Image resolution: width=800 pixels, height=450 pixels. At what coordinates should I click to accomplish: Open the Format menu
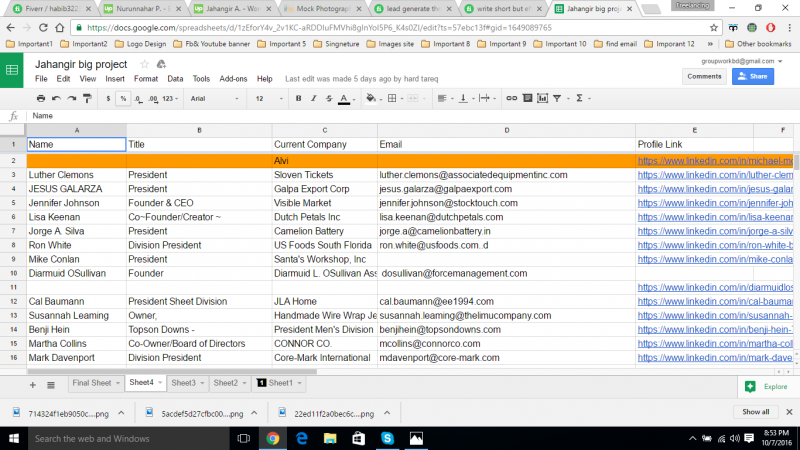pyautogui.click(x=146, y=79)
